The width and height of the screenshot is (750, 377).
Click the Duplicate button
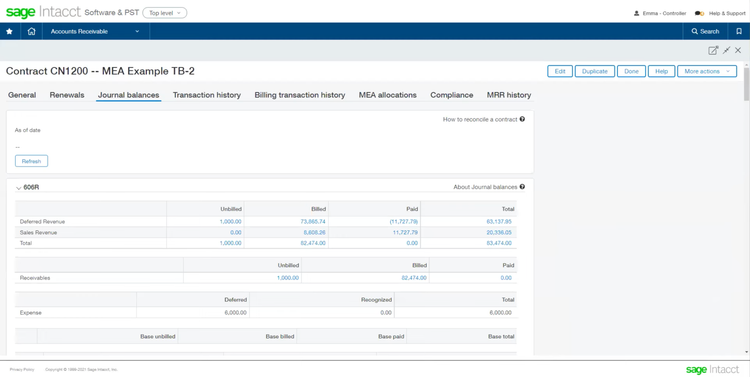[595, 71]
